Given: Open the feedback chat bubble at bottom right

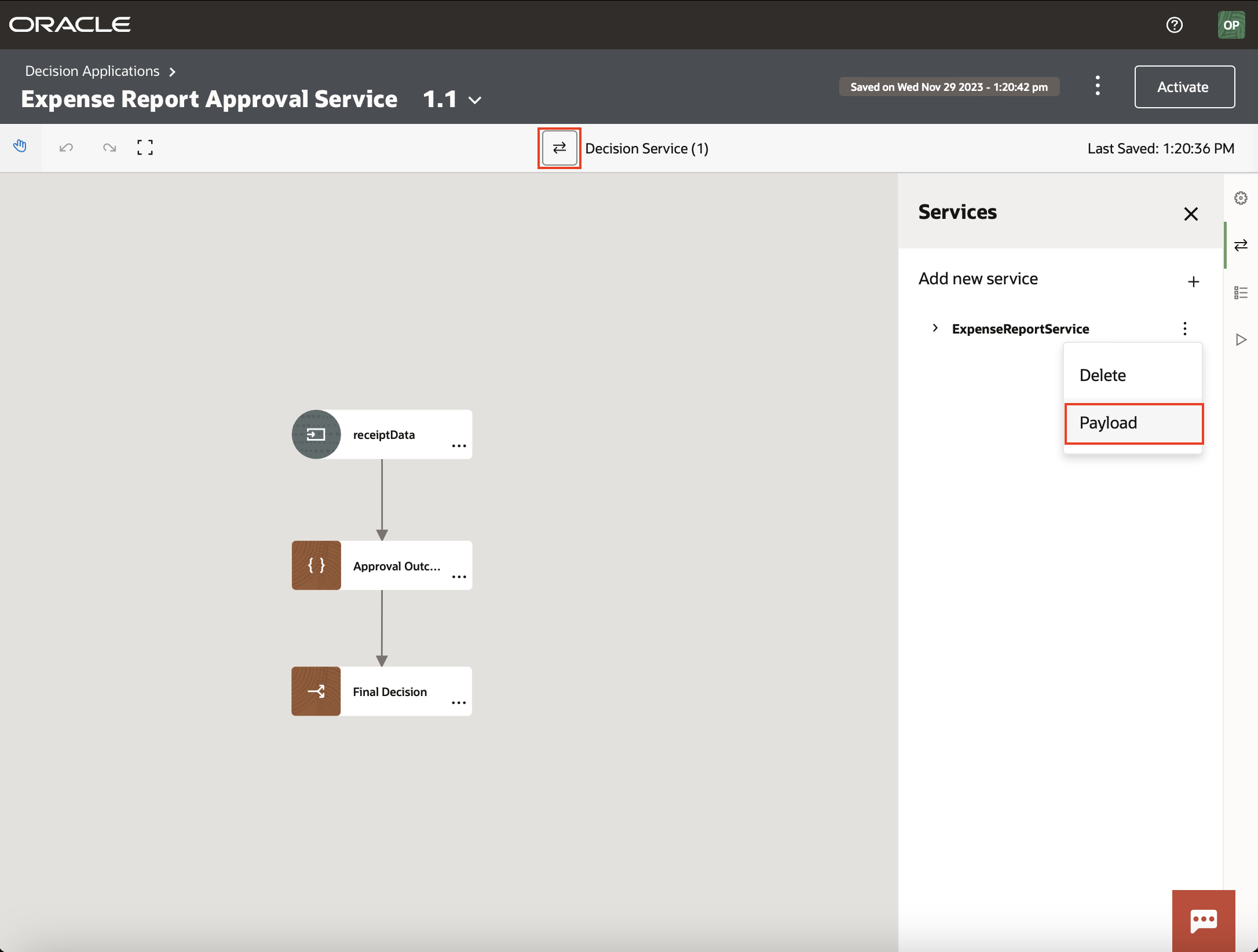Looking at the screenshot, I should [x=1204, y=921].
